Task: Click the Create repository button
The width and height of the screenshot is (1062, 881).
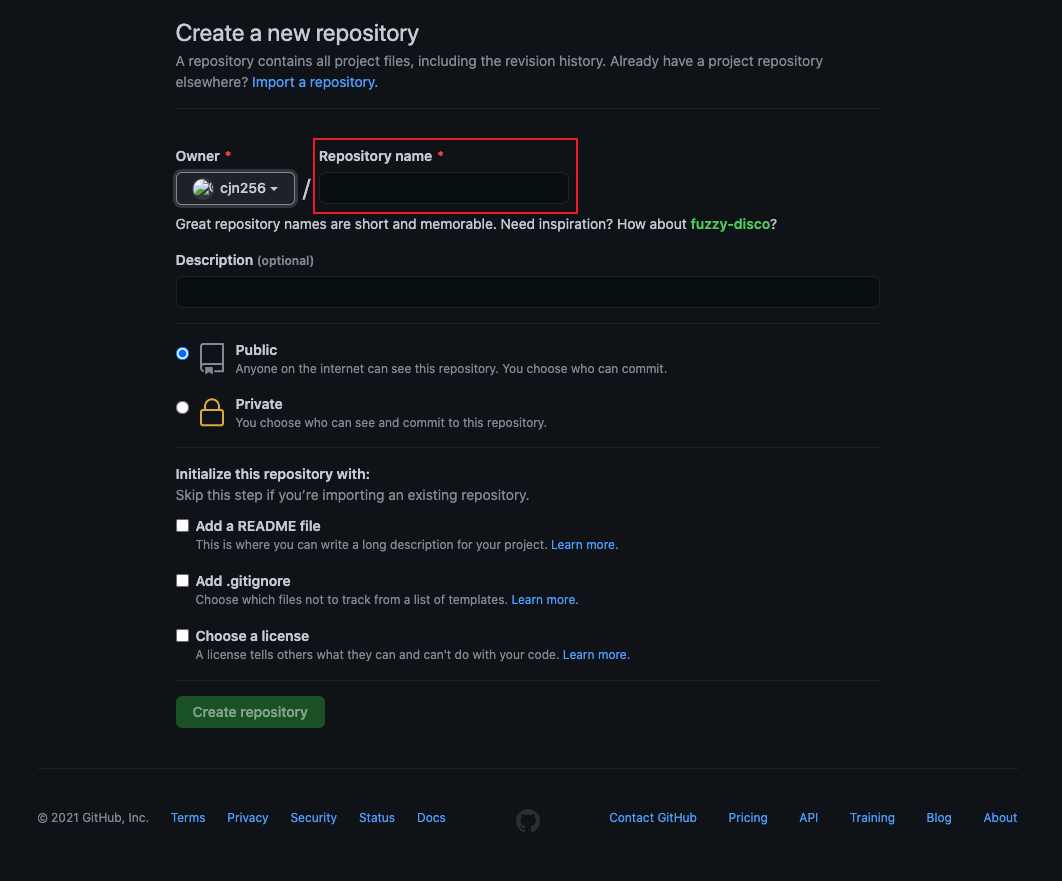Action: pos(250,712)
